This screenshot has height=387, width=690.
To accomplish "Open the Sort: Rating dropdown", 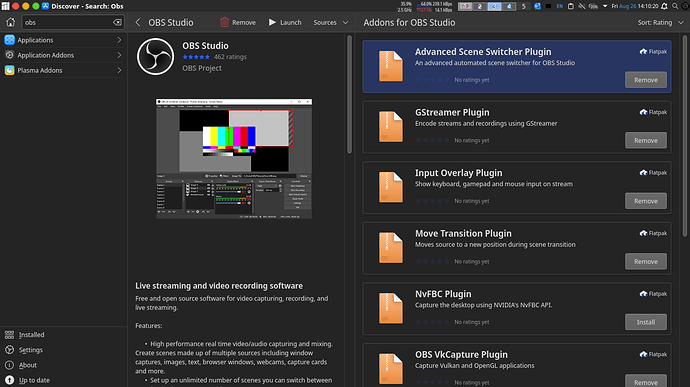I will (660, 22).
